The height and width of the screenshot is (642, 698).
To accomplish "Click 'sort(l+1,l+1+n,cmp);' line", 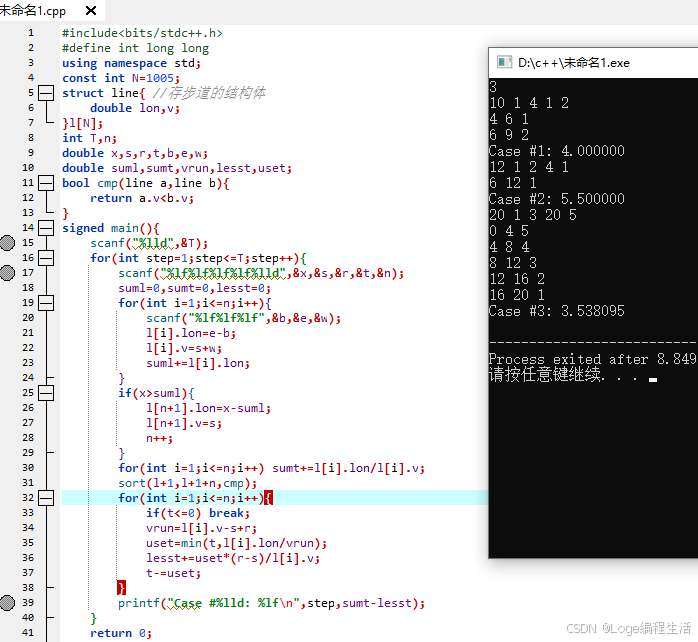I will point(187,483).
